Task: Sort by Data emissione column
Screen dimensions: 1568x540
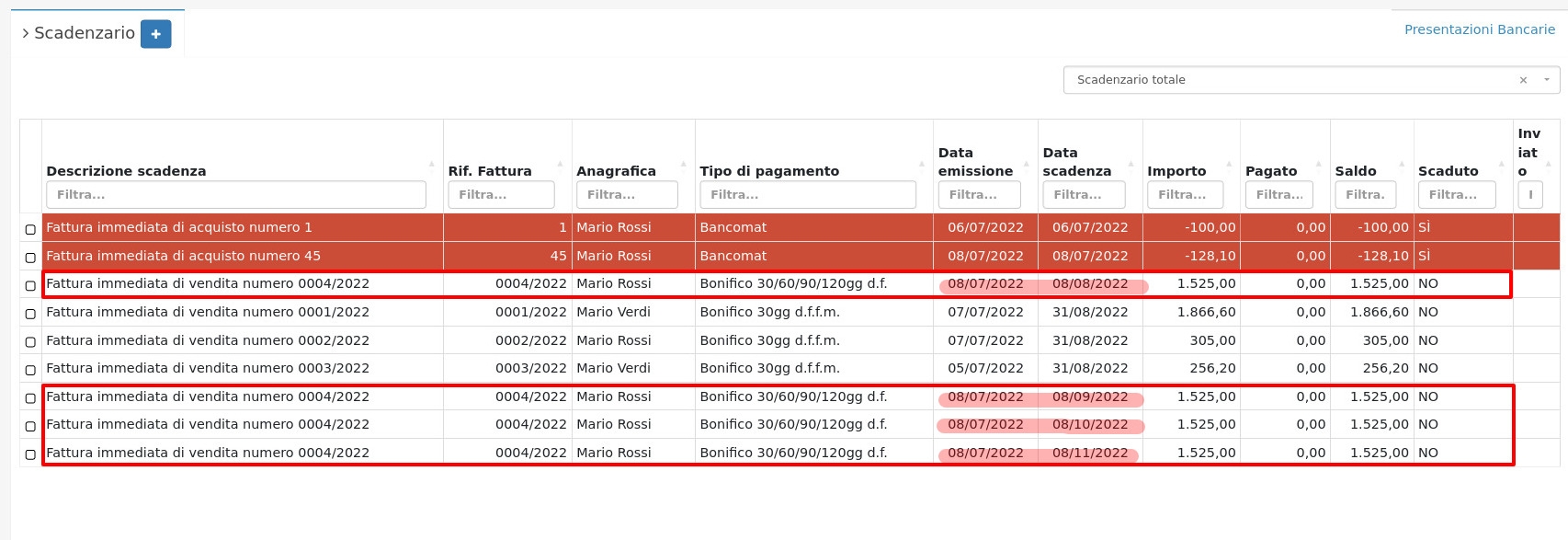Action: 974,162
